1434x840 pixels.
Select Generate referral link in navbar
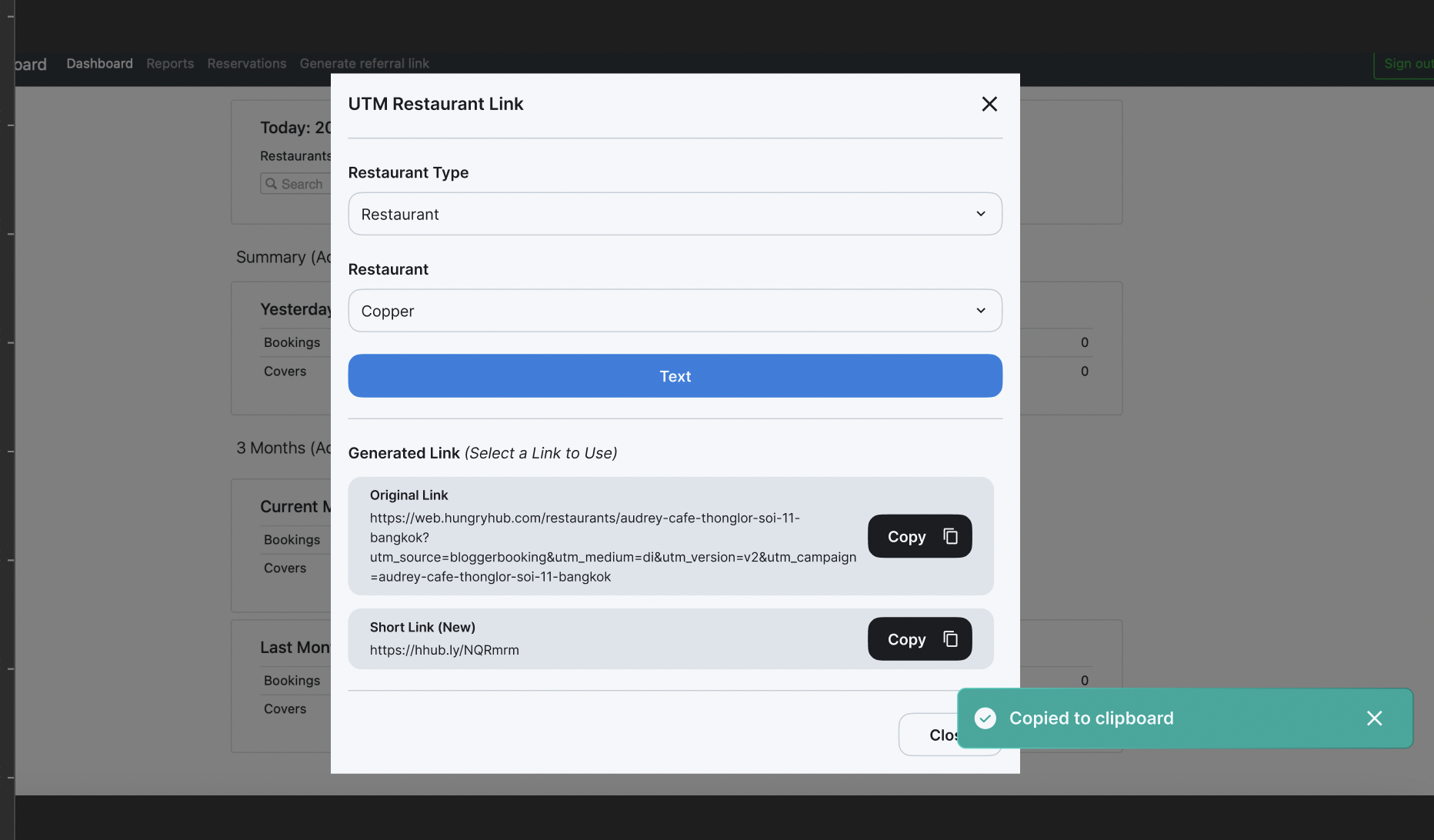click(x=364, y=64)
